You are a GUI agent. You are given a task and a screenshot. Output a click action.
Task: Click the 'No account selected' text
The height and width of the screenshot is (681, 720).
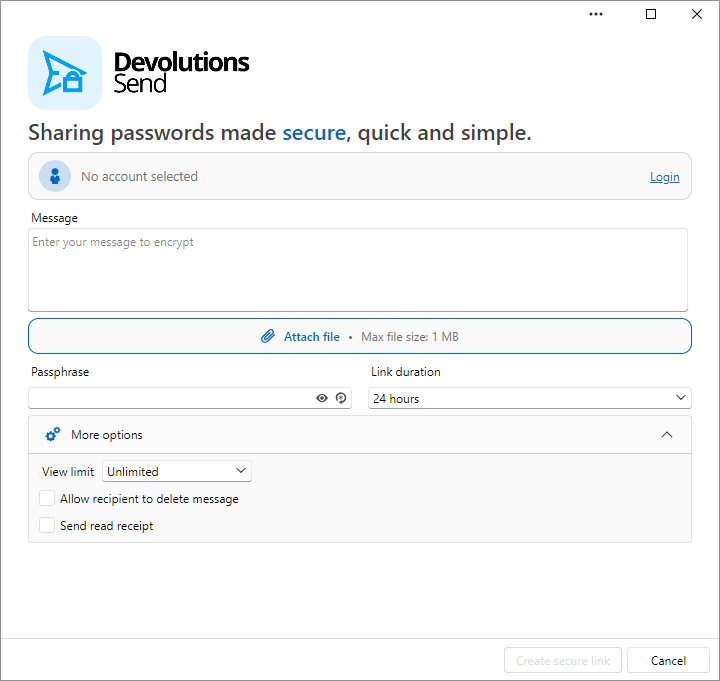[139, 176]
